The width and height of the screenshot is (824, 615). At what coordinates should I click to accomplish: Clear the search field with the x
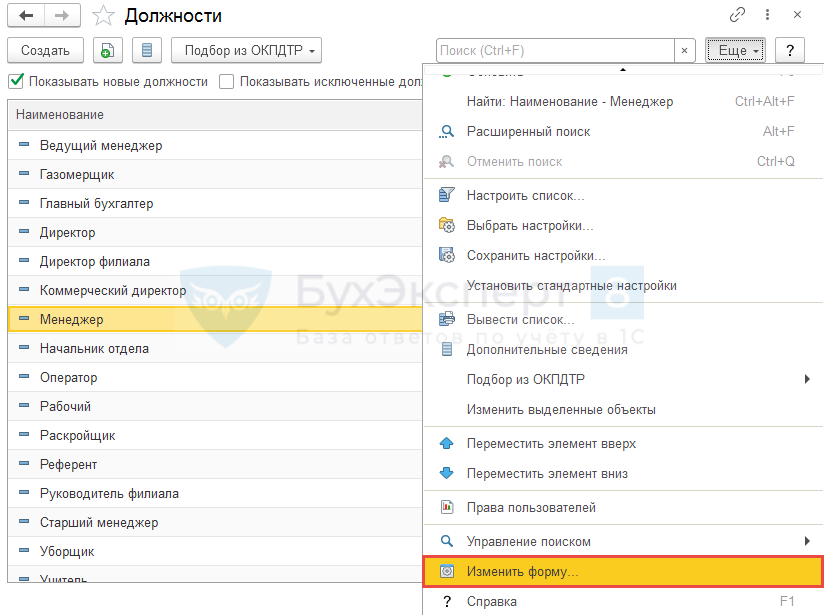pos(684,50)
